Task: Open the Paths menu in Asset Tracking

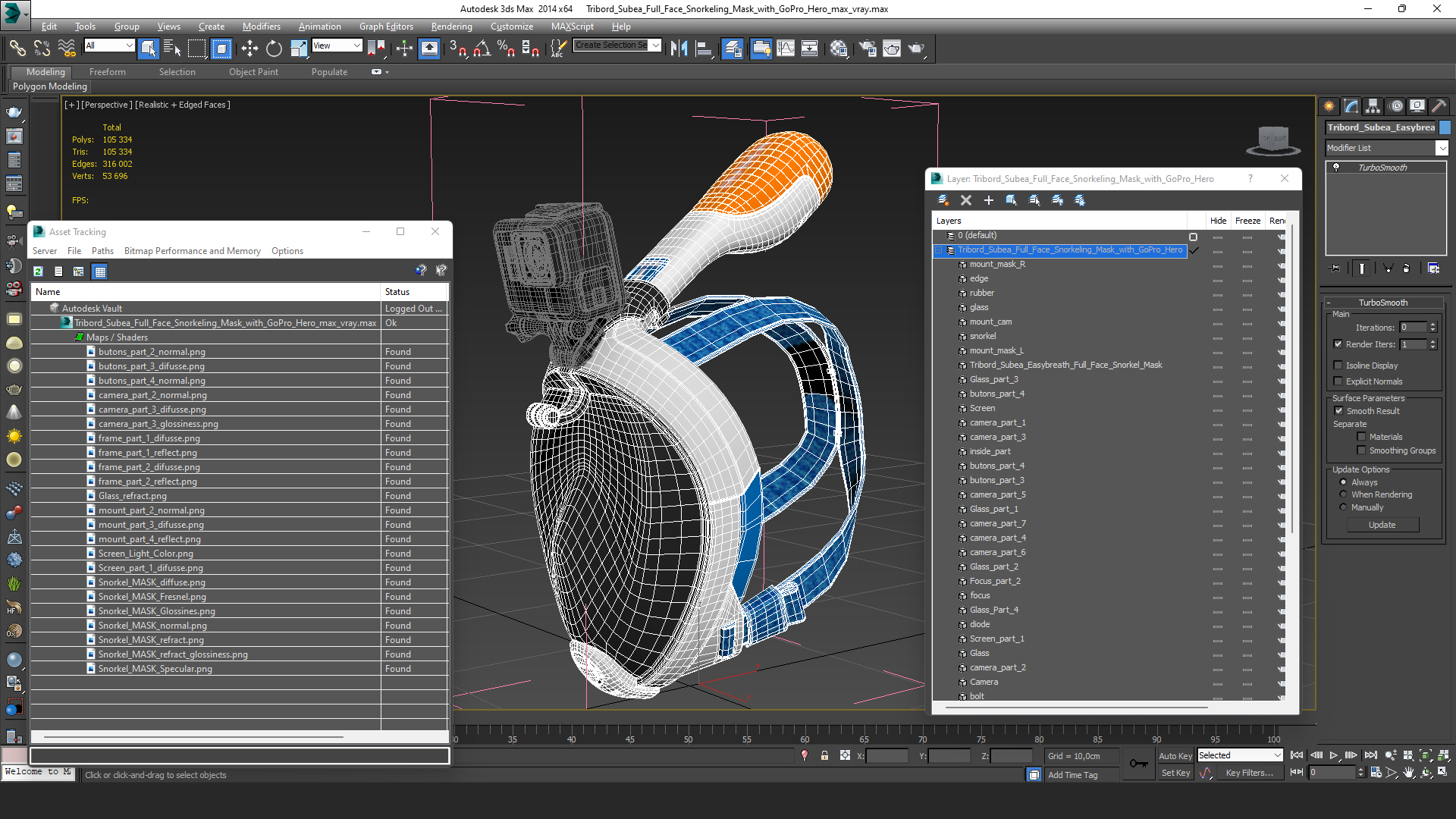Action: pyautogui.click(x=102, y=251)
